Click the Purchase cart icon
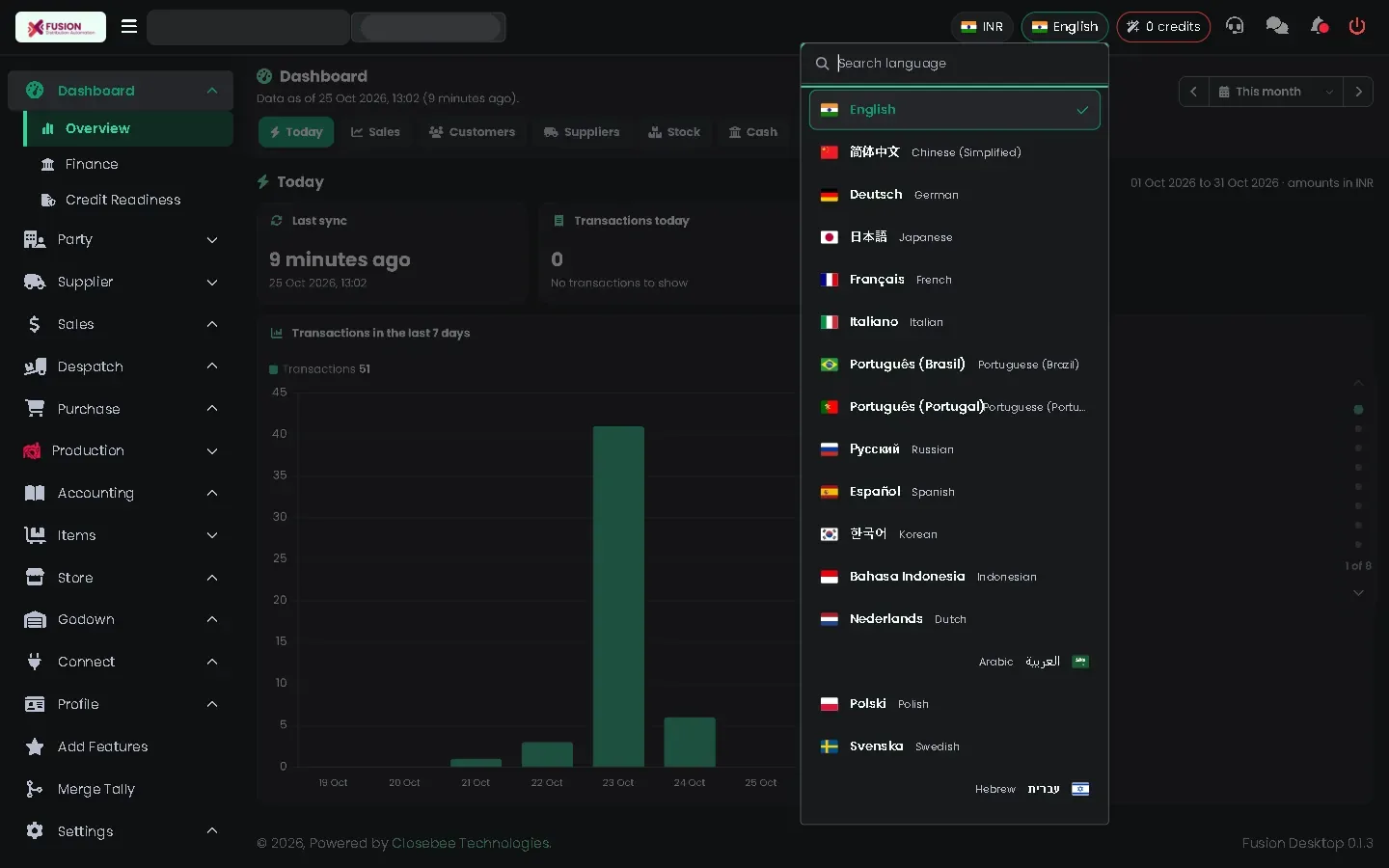The height and width of the screenshot is (868, 1389). point(35,409)
